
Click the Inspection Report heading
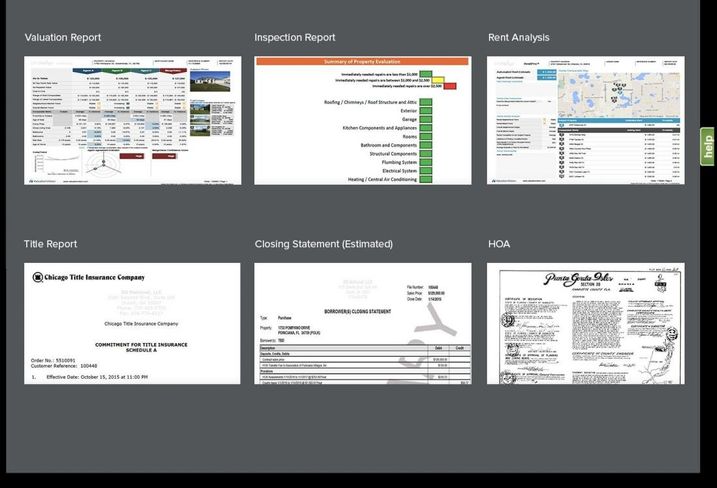(x=295, y=38)
